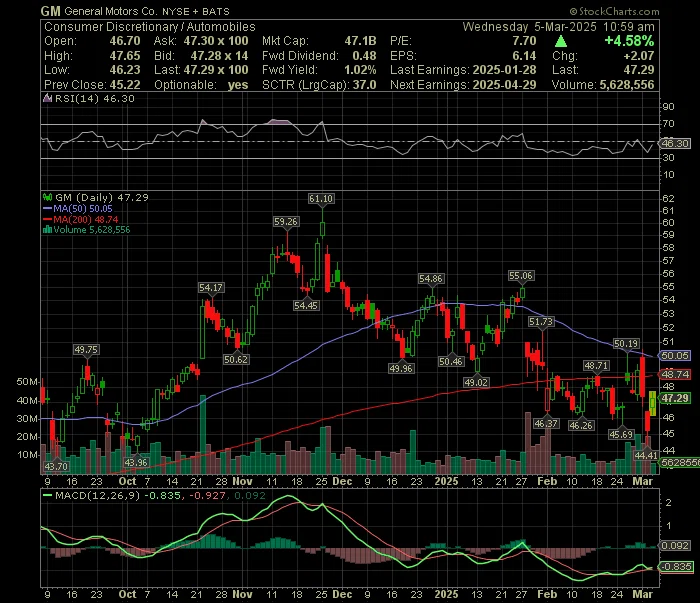Click the 50.62 low price annotation
The image size is (700, 603).
point(236,359)
